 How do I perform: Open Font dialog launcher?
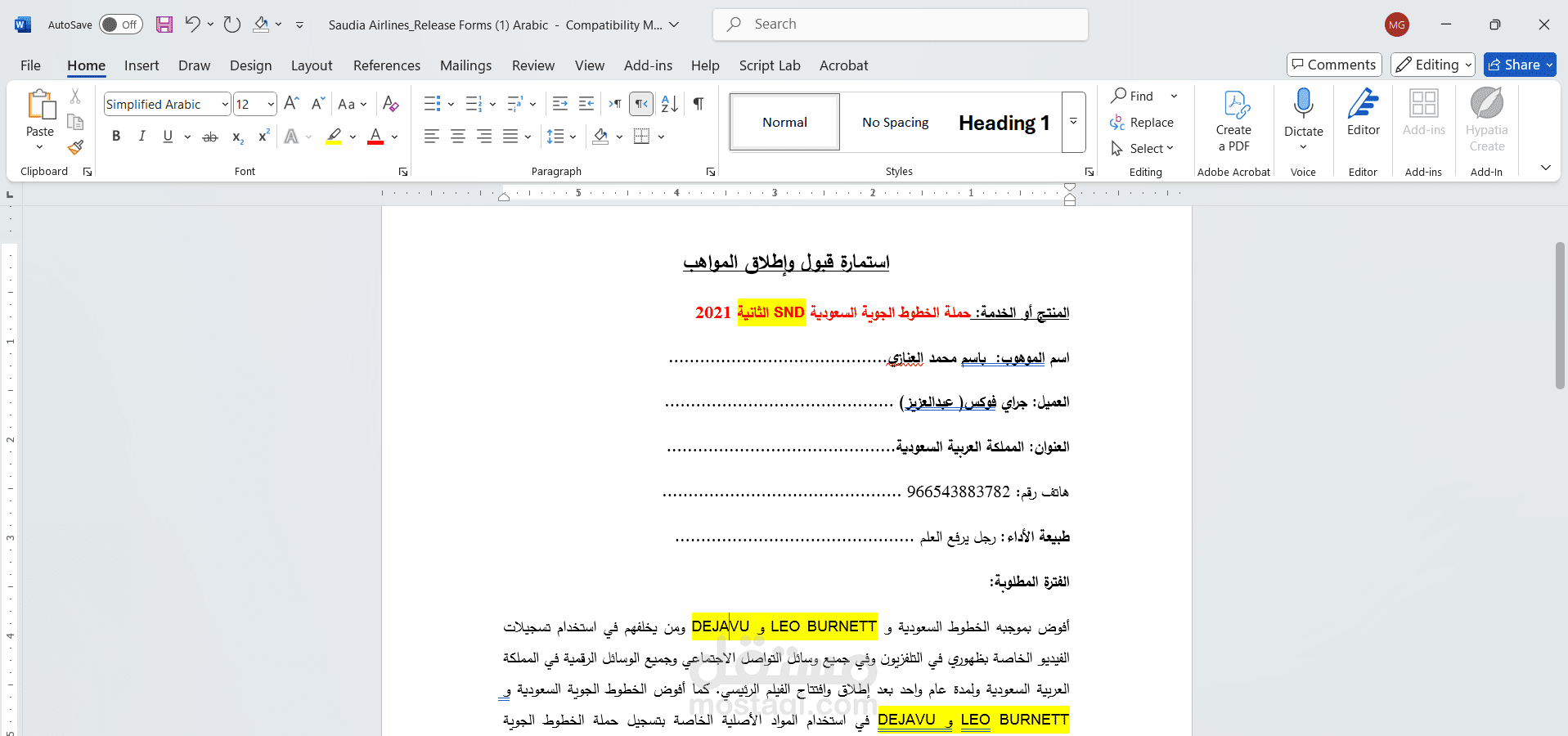coord(403,172)
